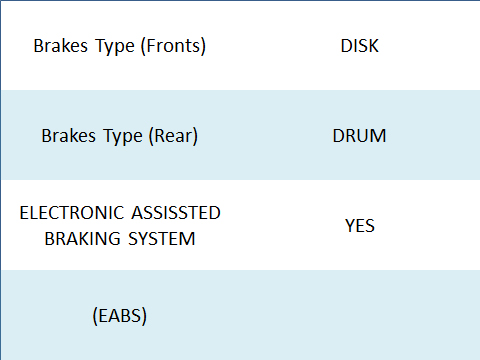Place cursor on the word ELECTRONIC
The image size is (480, 360).
(x=72, y=213)
